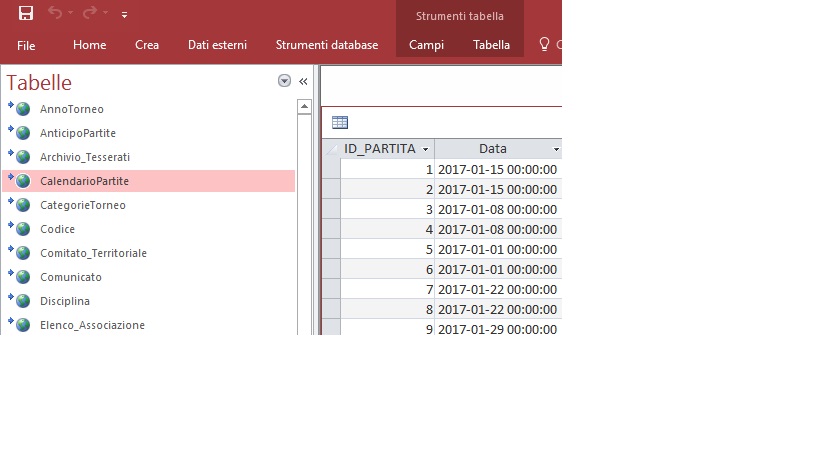Image resolution: width=819 pixels, height=460 pixels.
Task: Click the select-all corner of the datasheet
Action: (x=331, y=149)
